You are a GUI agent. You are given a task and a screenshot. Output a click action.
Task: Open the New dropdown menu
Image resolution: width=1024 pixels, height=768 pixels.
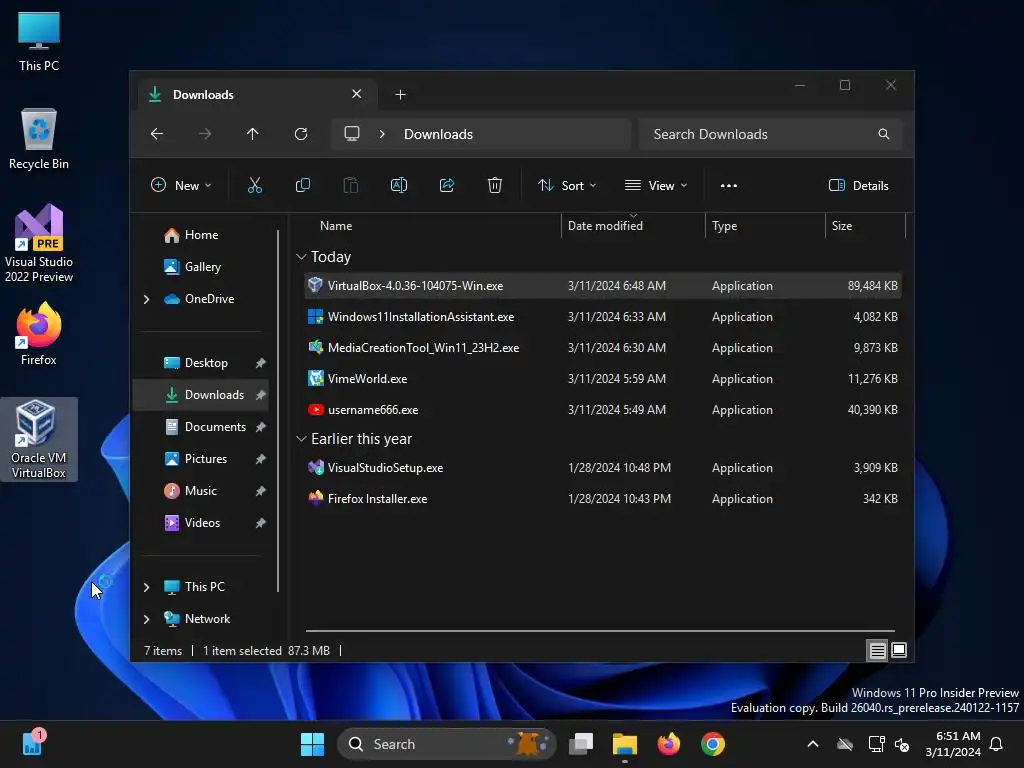pos(181,185)
